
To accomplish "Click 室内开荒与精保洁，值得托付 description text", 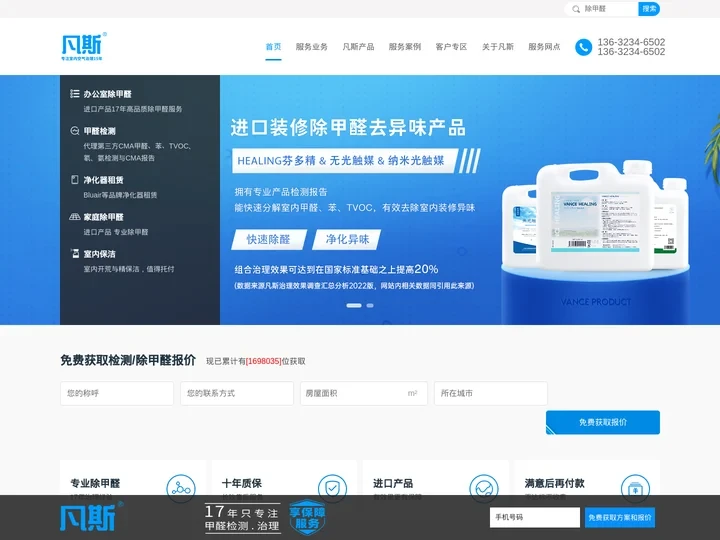I will point(129,269).
